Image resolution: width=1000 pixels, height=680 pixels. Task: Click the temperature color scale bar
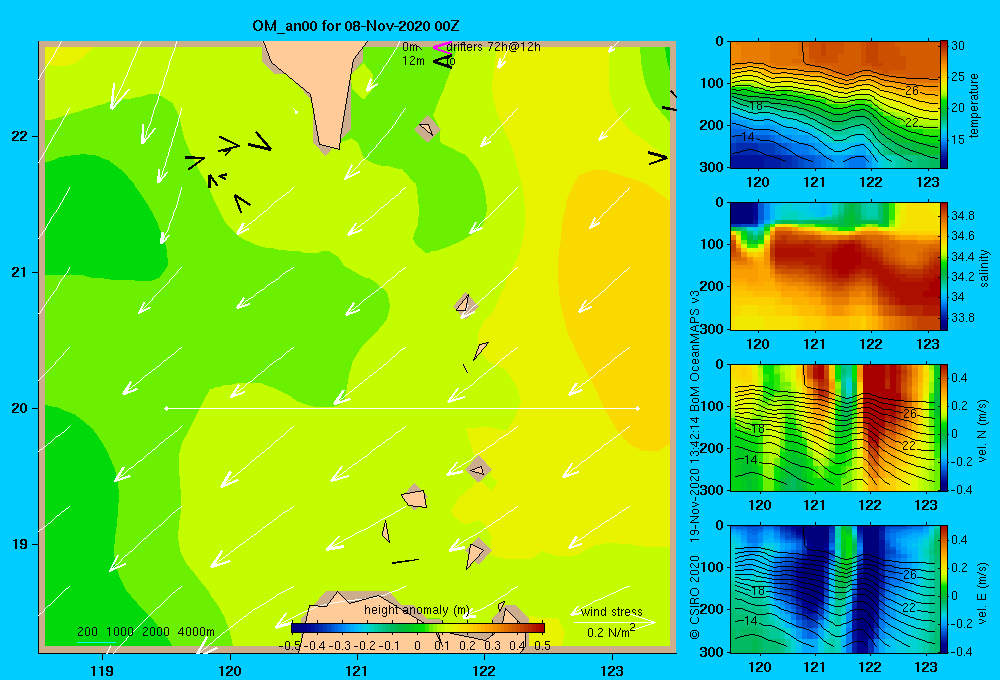(x=944, y=105)
